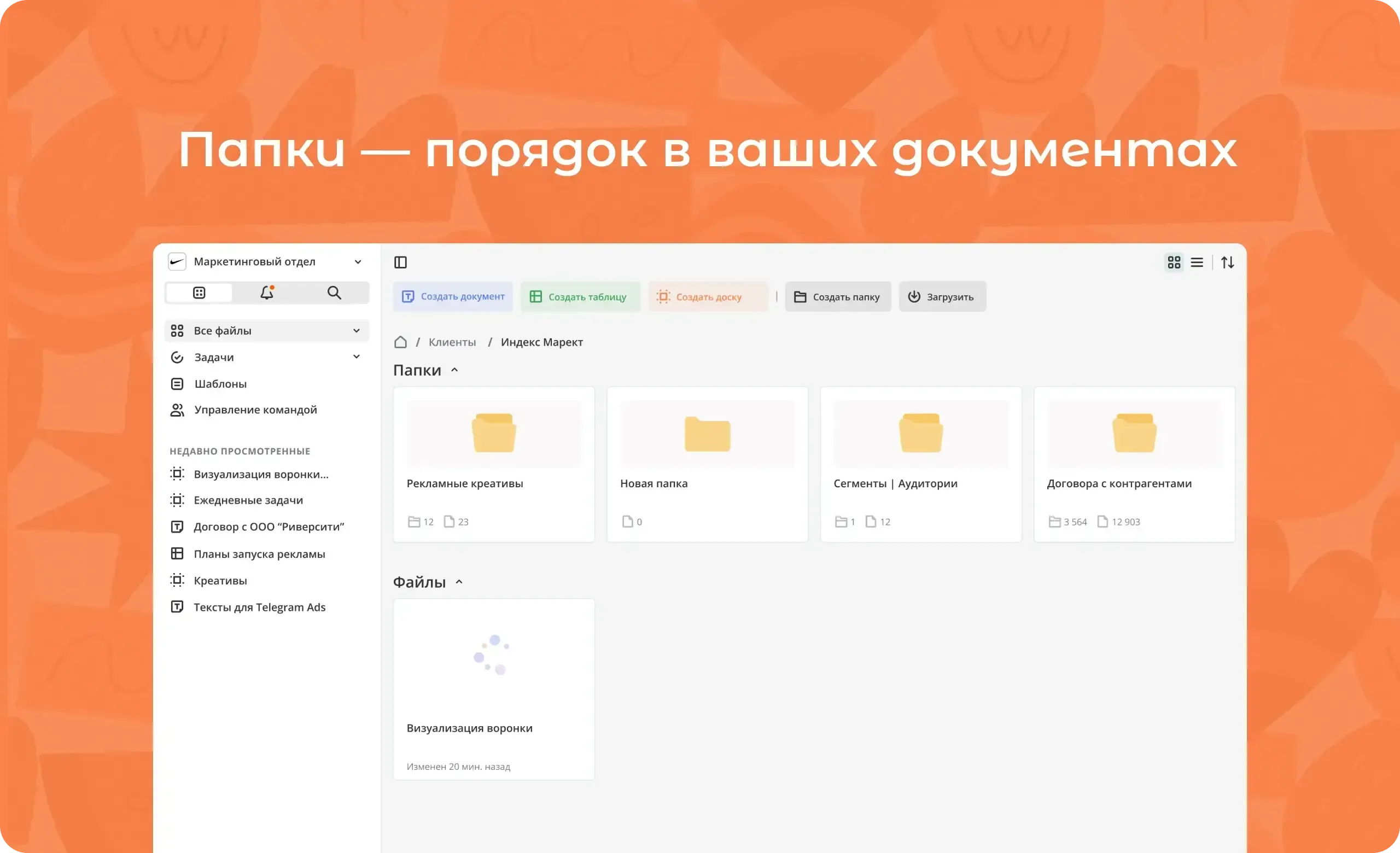The height and width of the screenshot is (853, 1400).
Task: Click the Создать таблицу icon button
Action: click(x=536, y=296)
